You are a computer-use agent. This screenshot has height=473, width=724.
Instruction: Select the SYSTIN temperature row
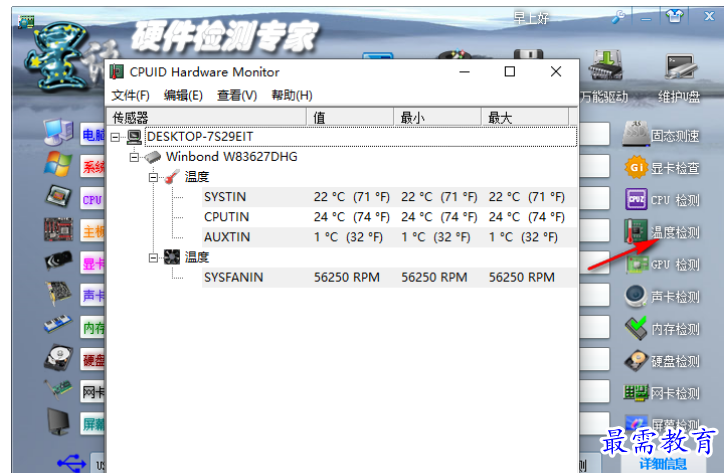tap(389, 197)
